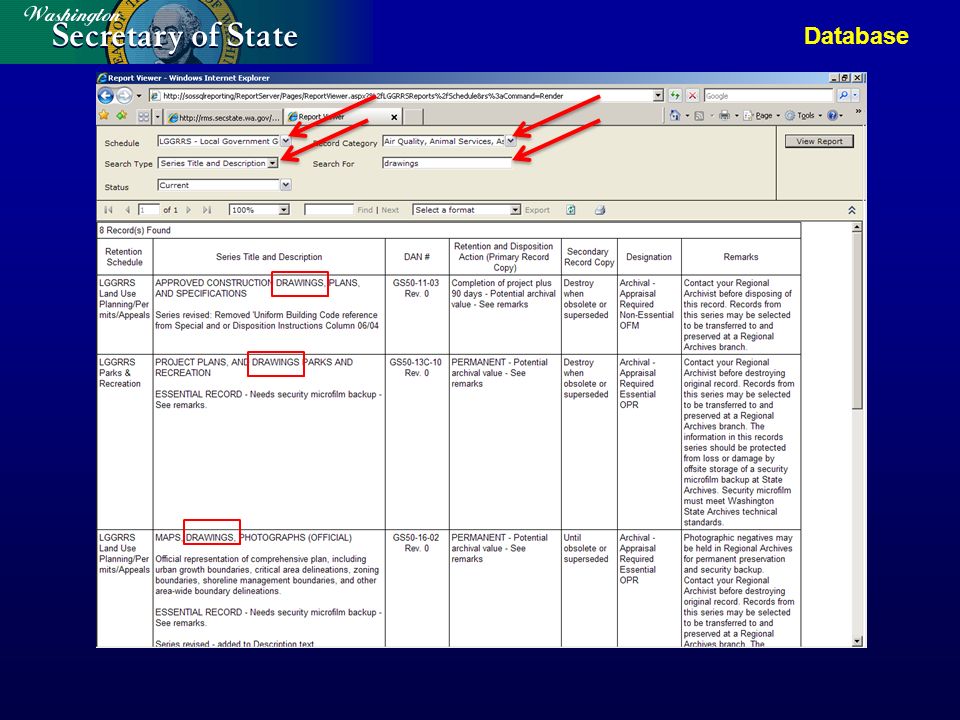Image resolution: width=960 pixels, height=720 pixels.
Task: Click the Add to Favorites star-plus icon
Action: [121, 116]
